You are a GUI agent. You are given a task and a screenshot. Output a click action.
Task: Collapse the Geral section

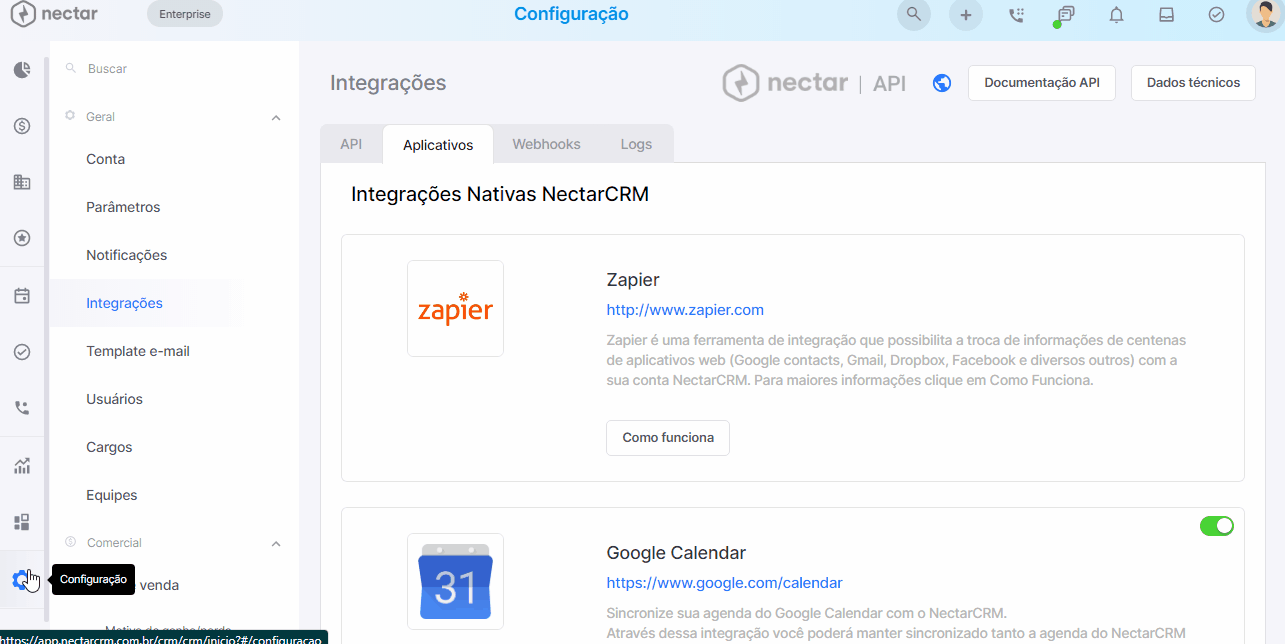click(276, 118)
